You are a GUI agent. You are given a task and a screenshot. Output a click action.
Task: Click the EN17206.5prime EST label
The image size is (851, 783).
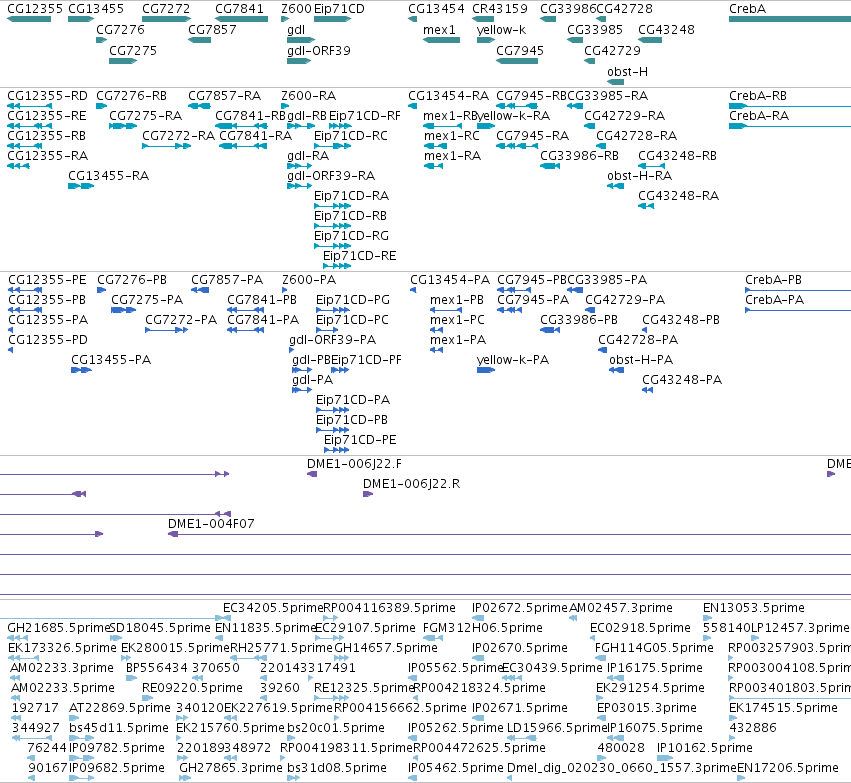pyautogui.click(x=788, y=768)
